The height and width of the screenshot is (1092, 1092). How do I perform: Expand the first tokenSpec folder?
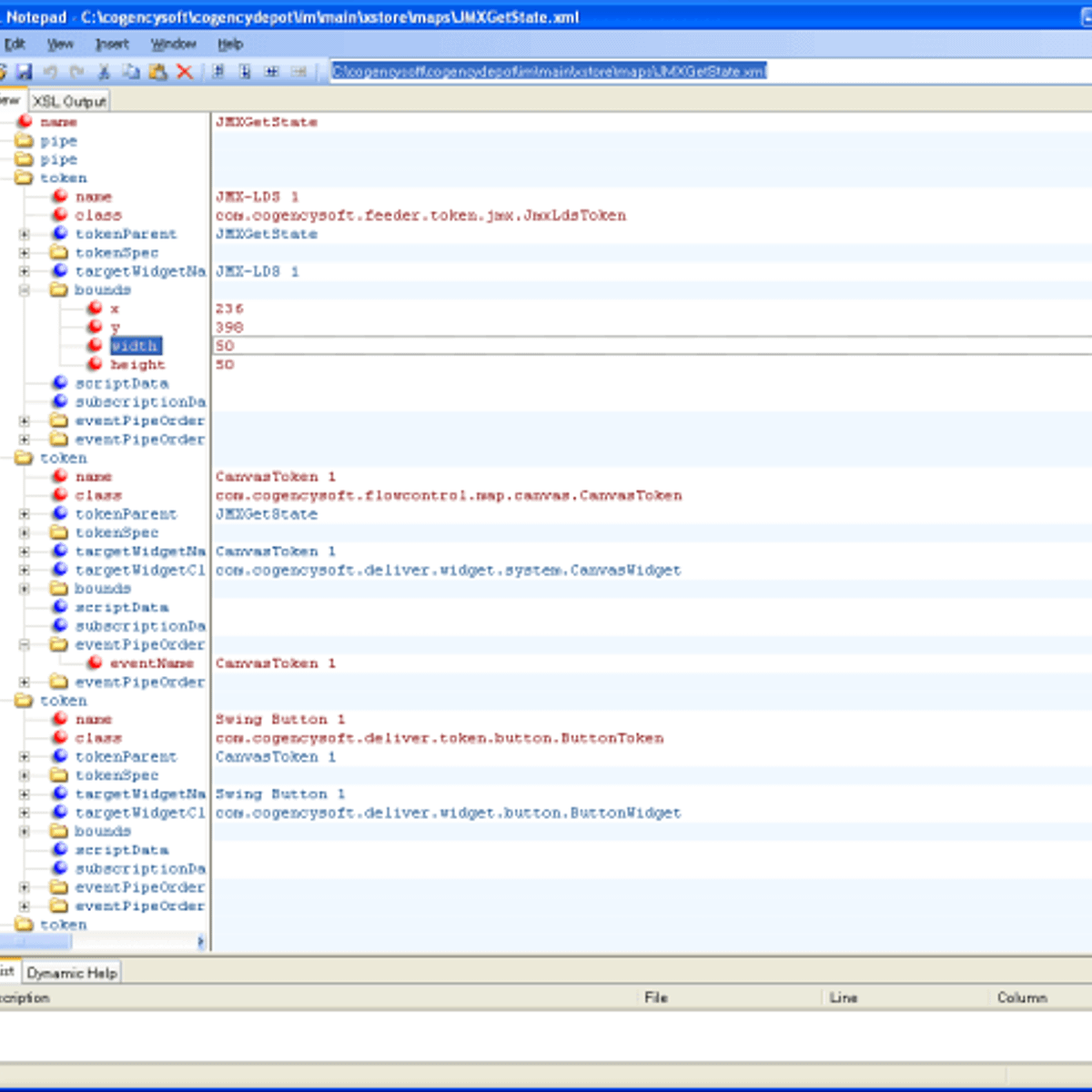[x=25, y=253]
